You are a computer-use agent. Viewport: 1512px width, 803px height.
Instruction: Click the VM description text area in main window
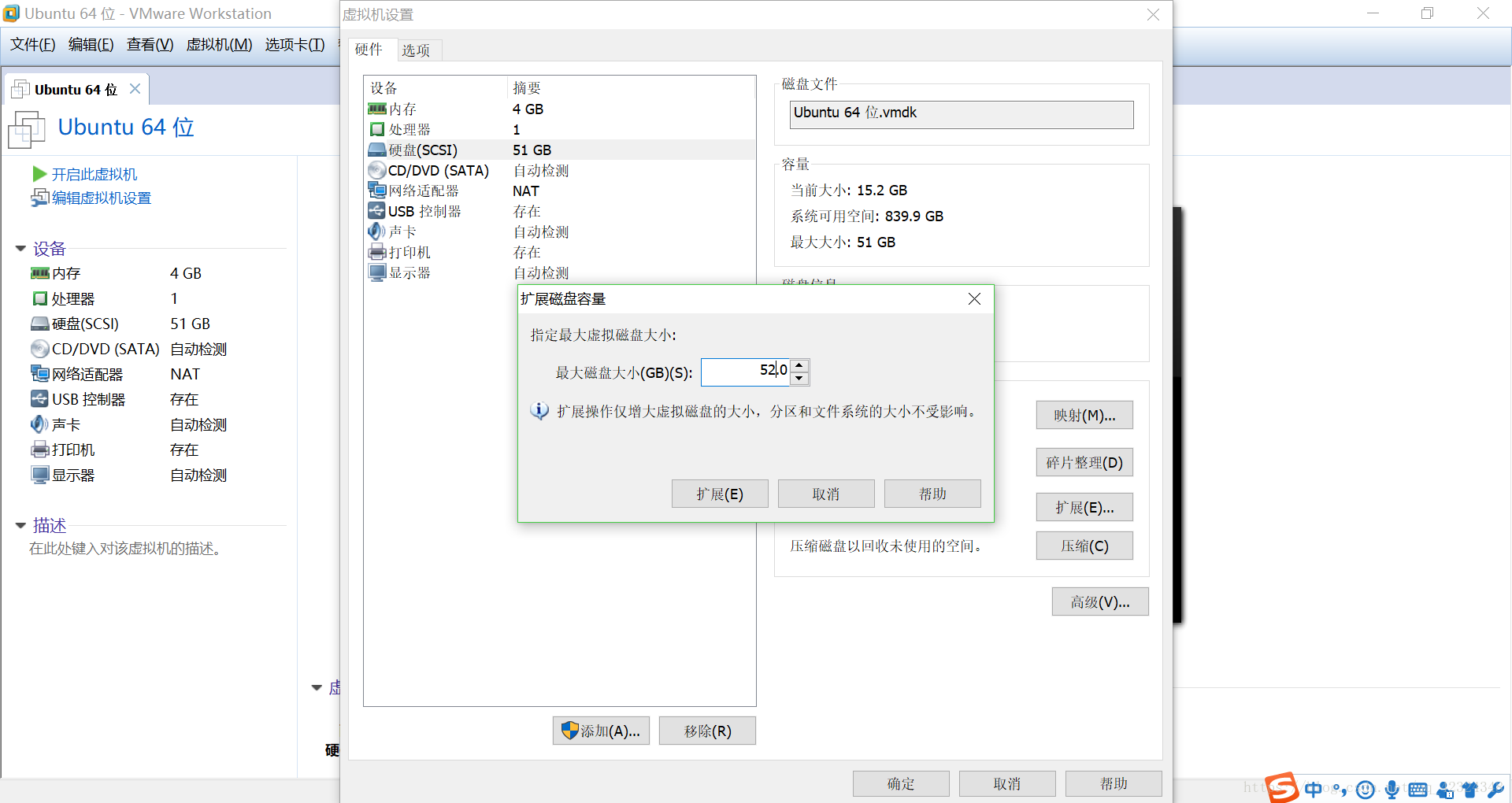(x=126, y=549)
